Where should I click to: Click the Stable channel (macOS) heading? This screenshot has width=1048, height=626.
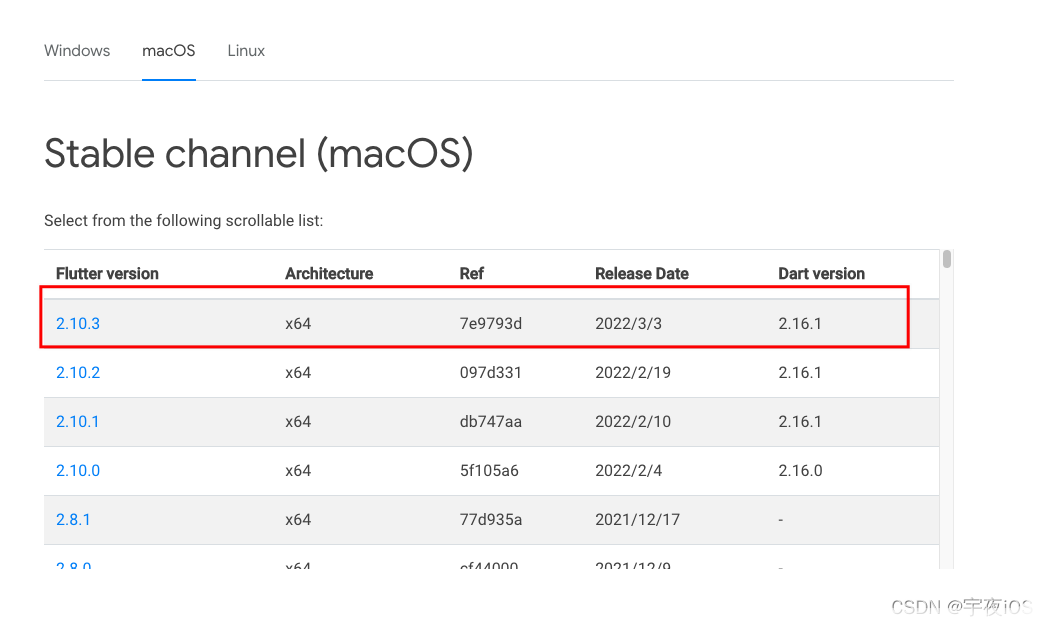tap(259, 154)
